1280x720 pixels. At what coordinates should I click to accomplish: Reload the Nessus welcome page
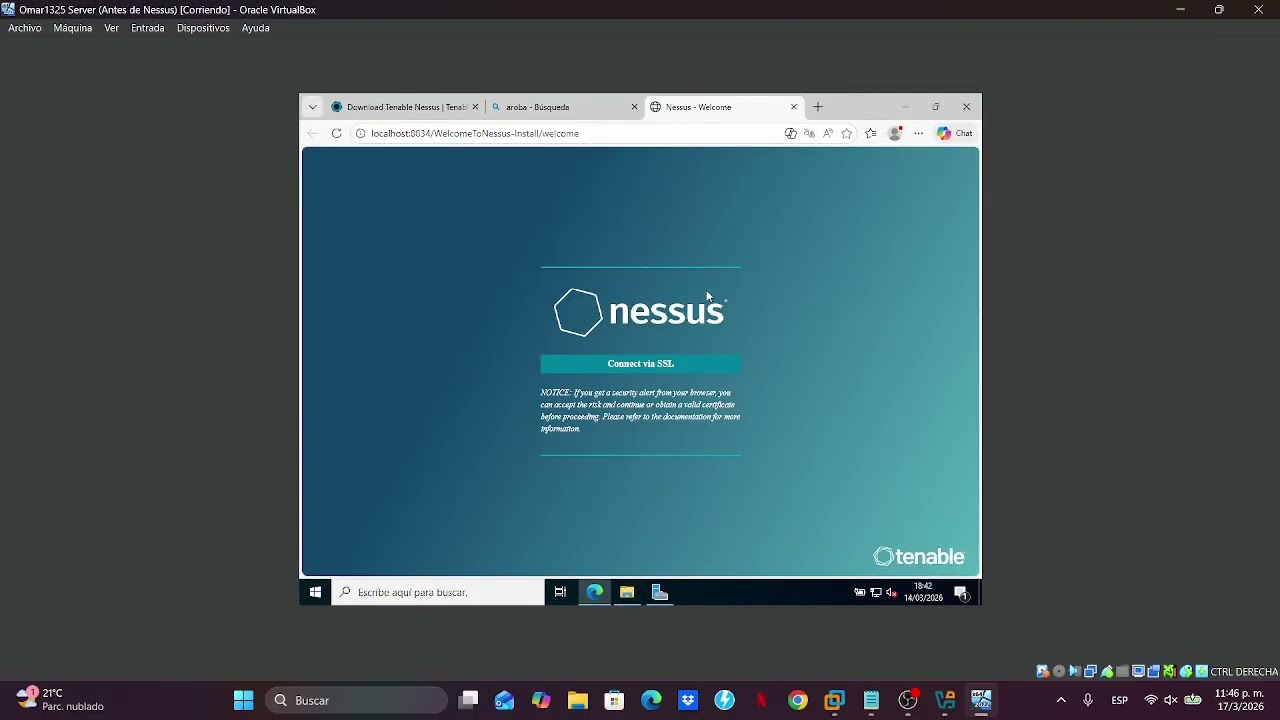click(x=337, y=133)
